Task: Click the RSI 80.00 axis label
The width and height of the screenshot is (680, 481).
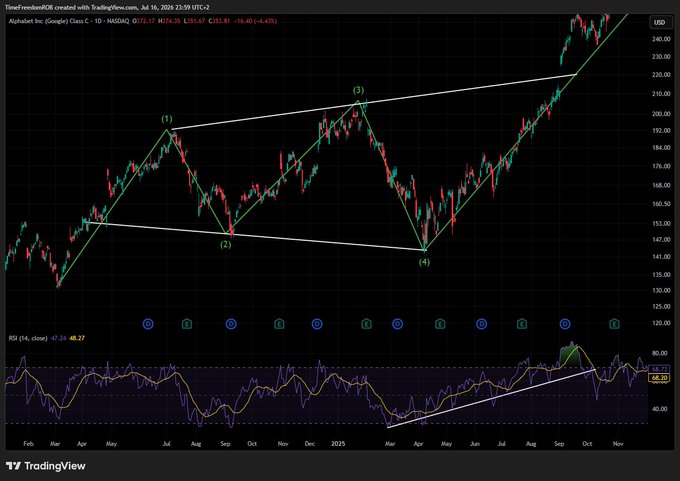Action: (x=659, y=353)
